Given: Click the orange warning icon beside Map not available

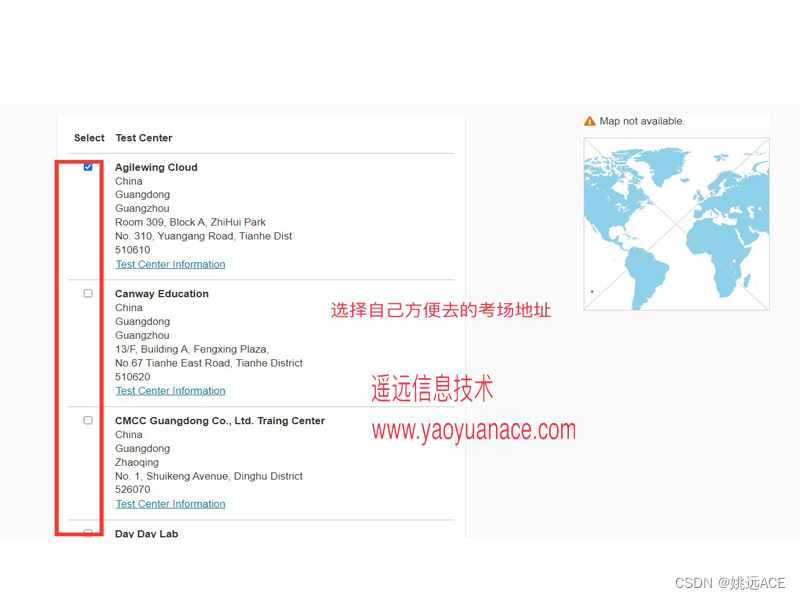Looking at the screenshot, I should pos(590,121).
